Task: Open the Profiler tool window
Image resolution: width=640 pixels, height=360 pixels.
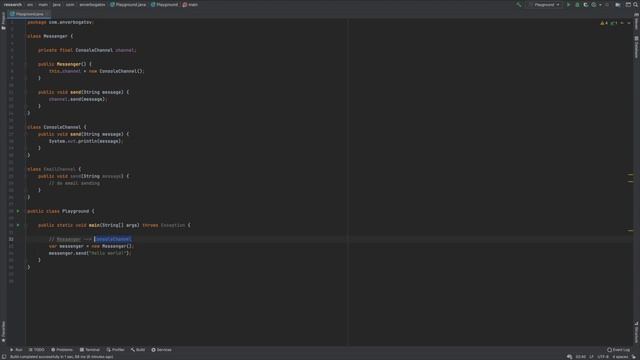Action: point(116,350)
